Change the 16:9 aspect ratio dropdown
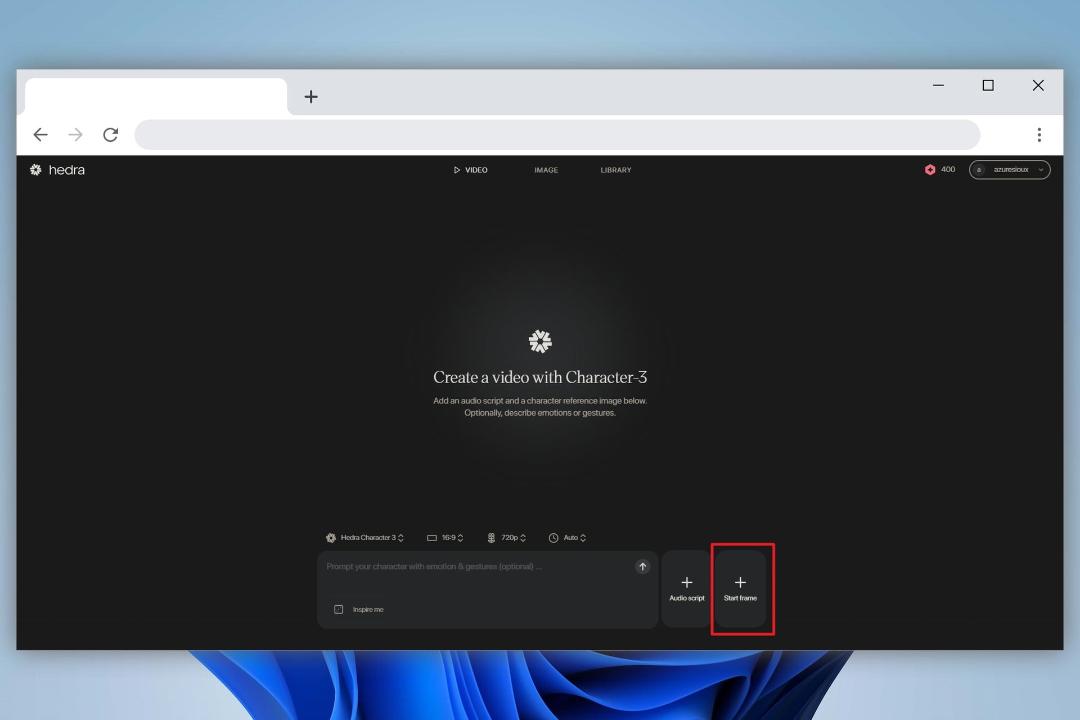The height and width of the screenshot is (720, 1080). 445,537
